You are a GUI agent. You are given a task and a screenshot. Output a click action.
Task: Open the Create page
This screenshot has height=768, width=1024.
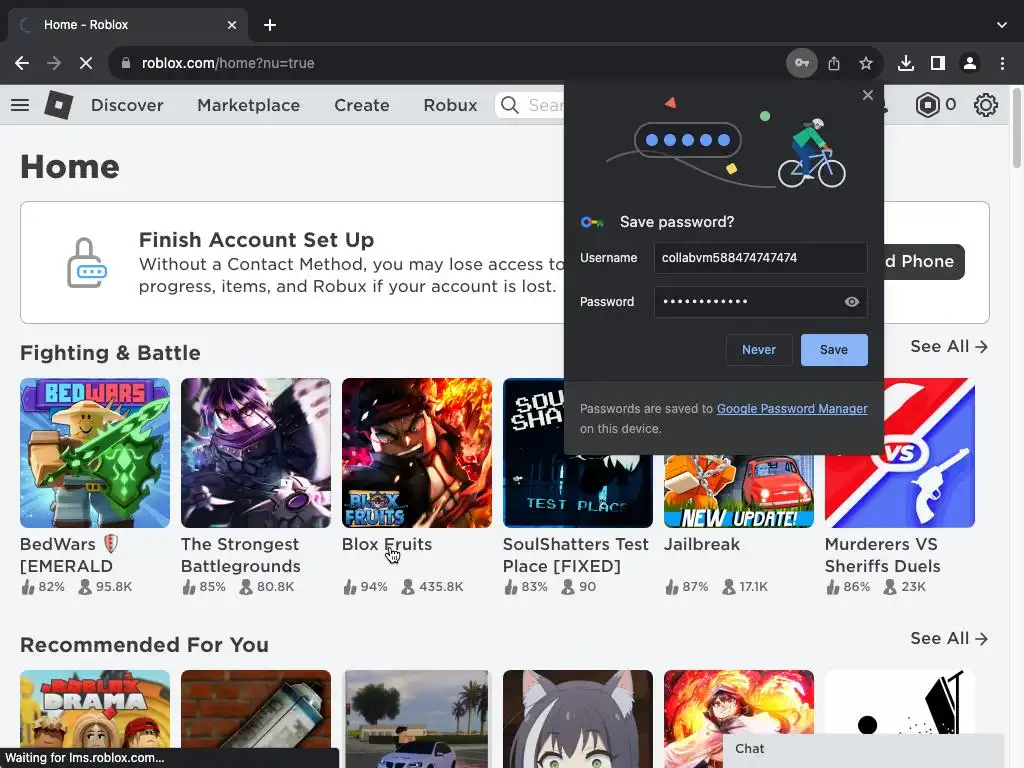coord(362,105)
